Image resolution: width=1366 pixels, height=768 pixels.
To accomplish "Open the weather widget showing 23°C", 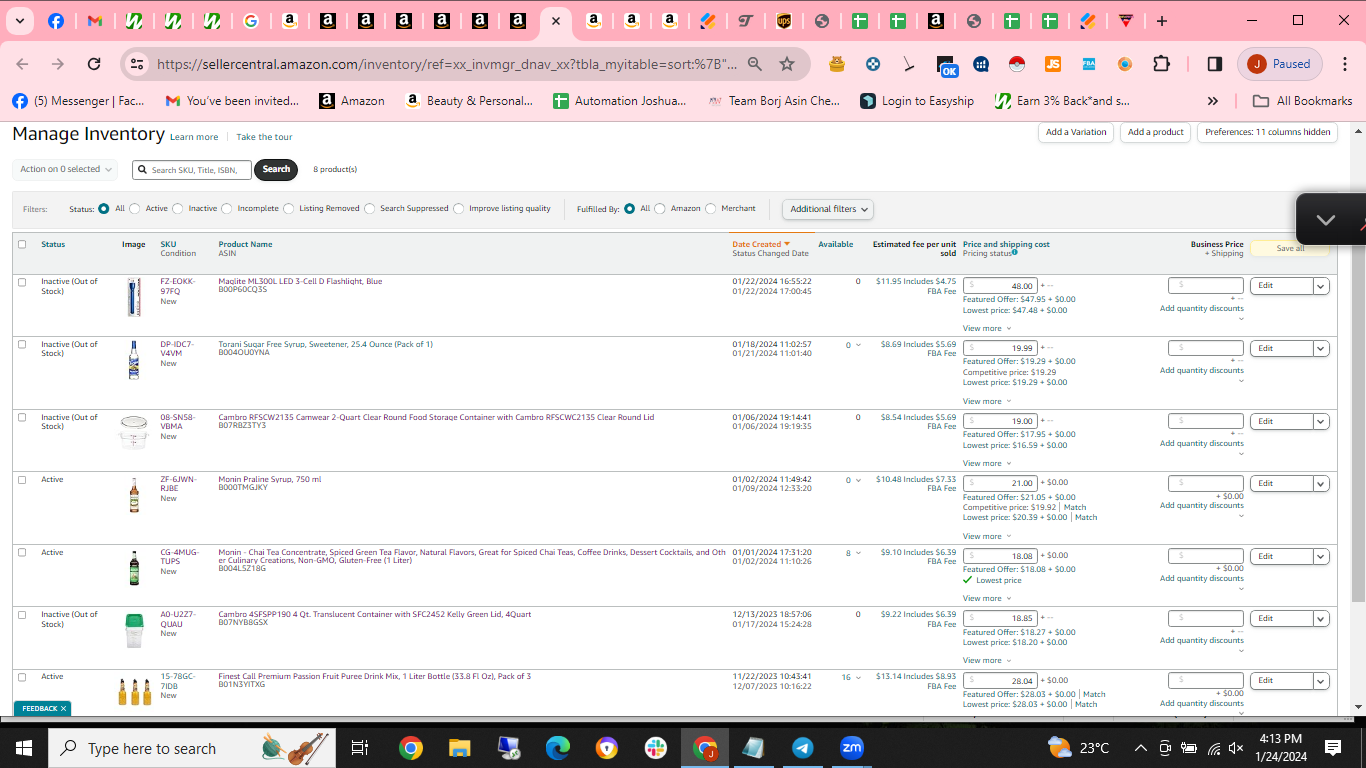I will [x=1078, y=748].
